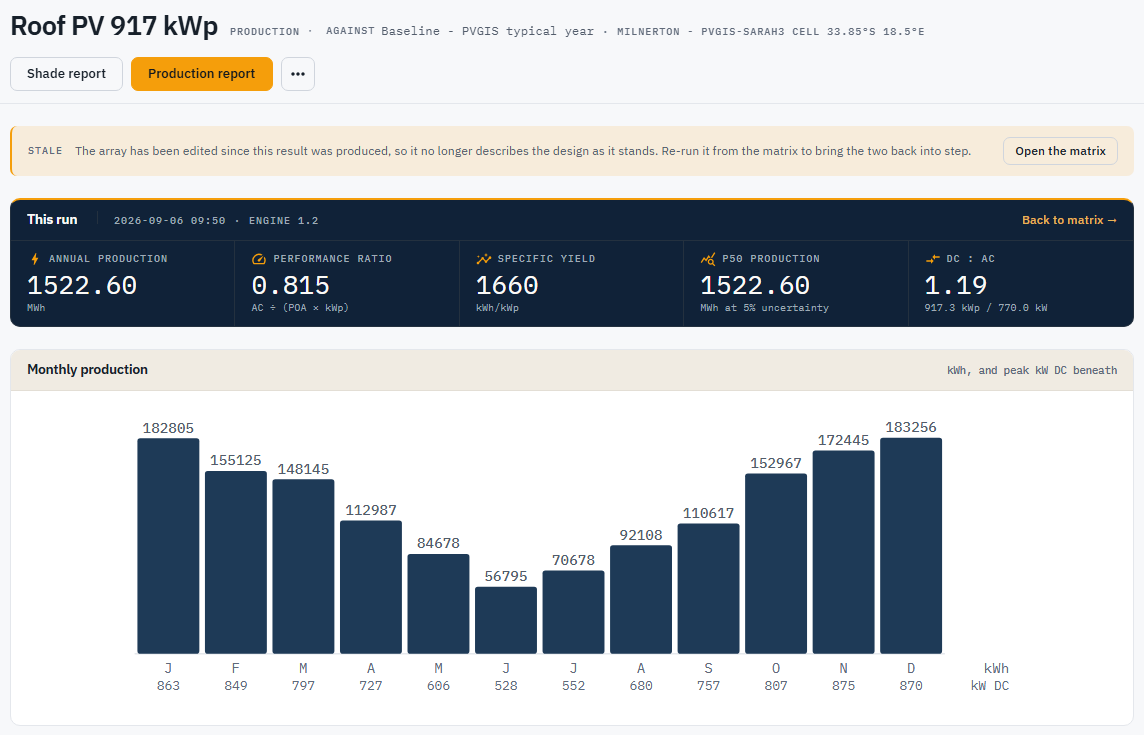Image resolution: width=1144 pixels, height=735 pixels.
Task: Select the chart bar labeled 56795
Action: pos(506,620)
